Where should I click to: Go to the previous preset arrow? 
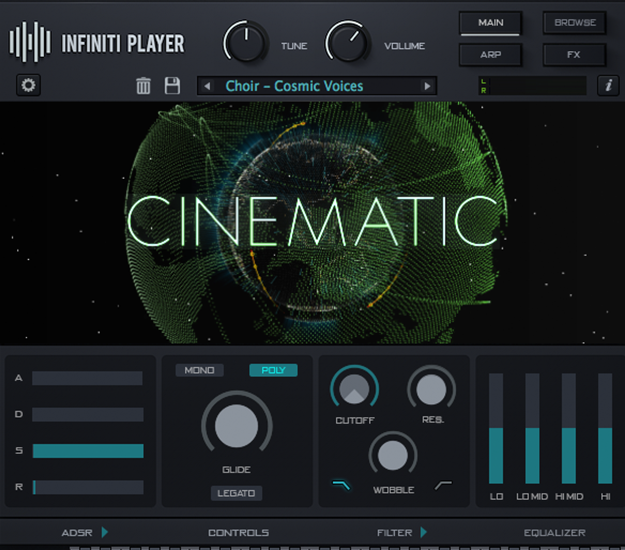coord(207,86)
